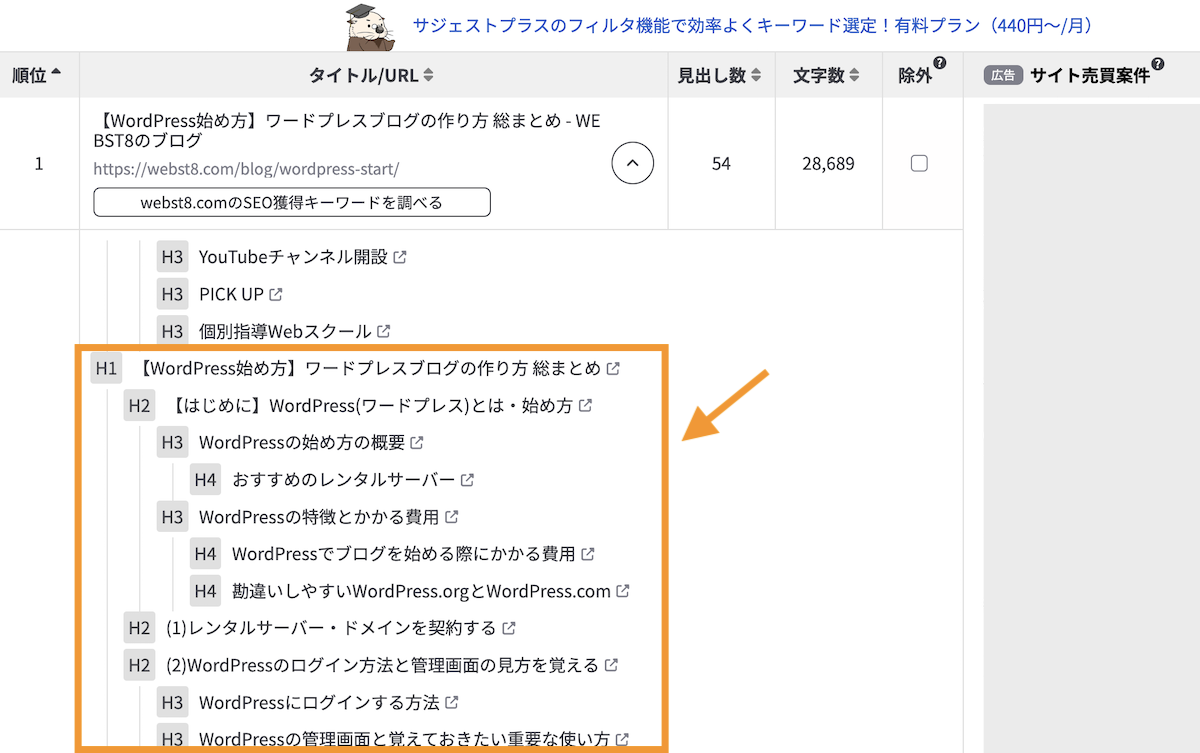1200x753 pixels.
Task: Open external link icon beside WordPress.orgとWordPress.com
Action: [623, 591]
